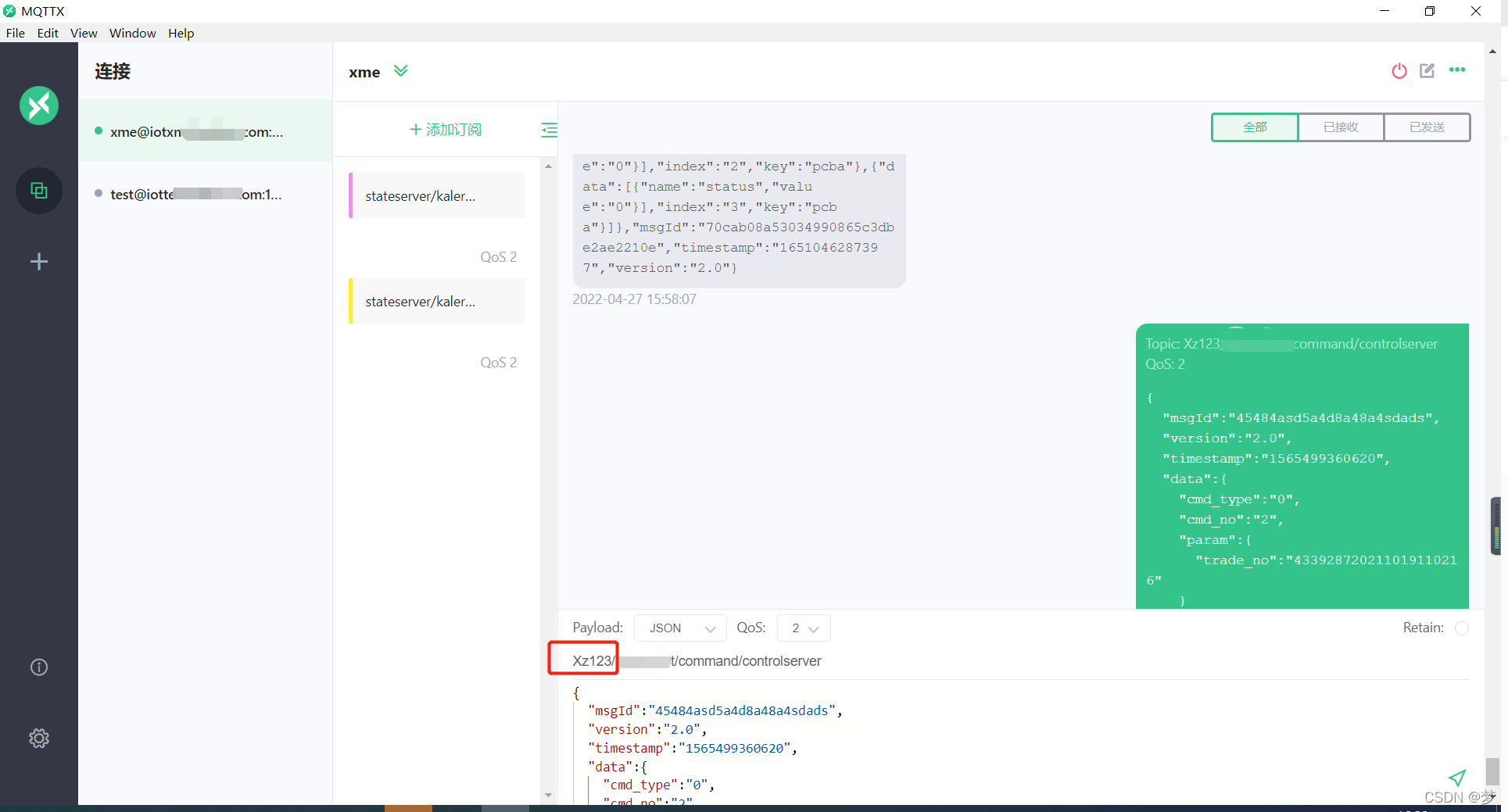
Task: Click the "version":"2.0" line in the editor
Action: 647,729
